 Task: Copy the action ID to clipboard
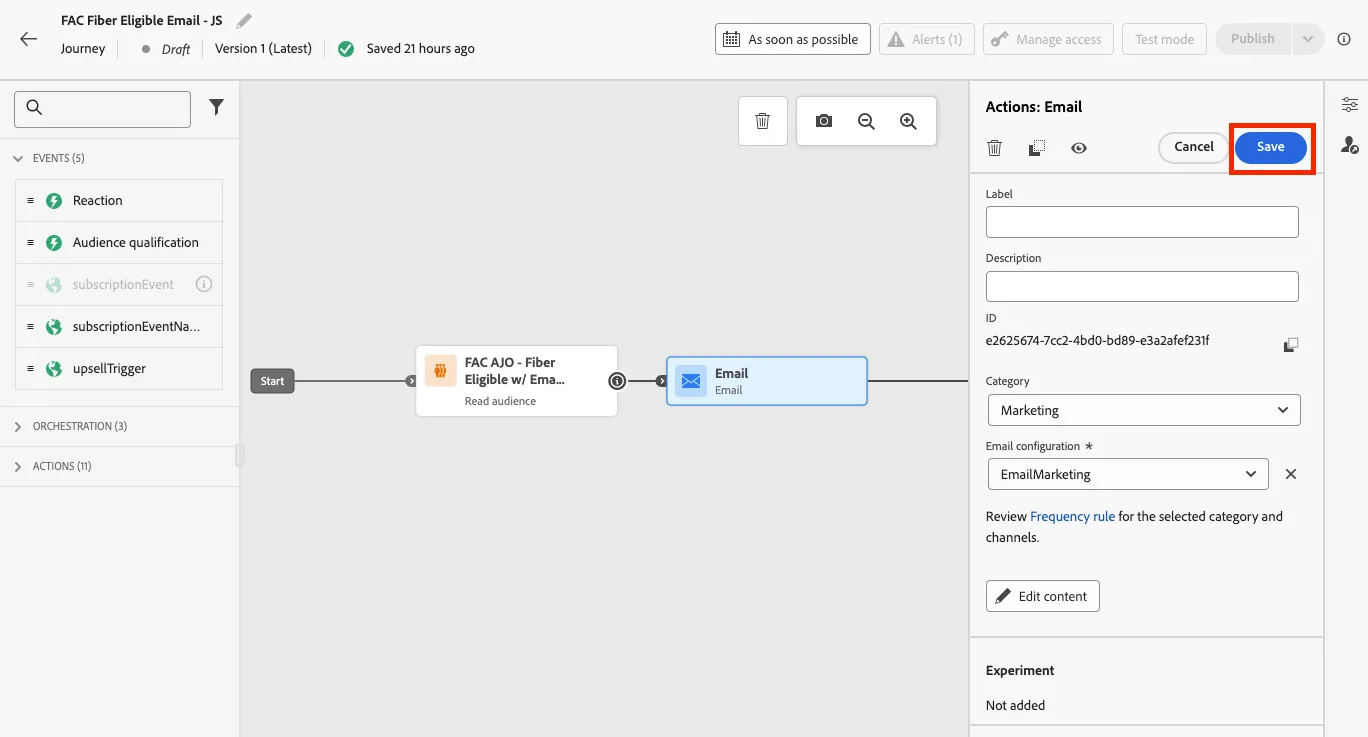point(1291,345)
